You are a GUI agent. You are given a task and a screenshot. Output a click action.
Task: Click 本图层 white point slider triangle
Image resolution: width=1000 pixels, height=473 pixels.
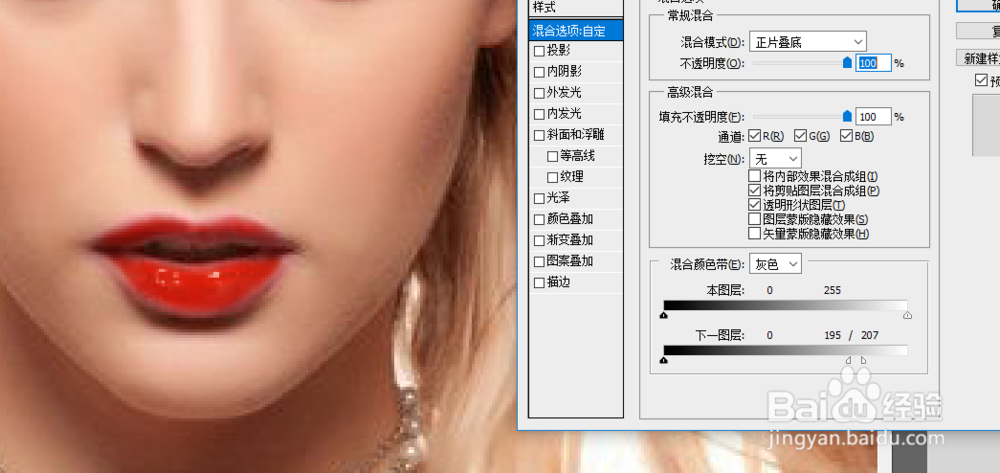908,315
